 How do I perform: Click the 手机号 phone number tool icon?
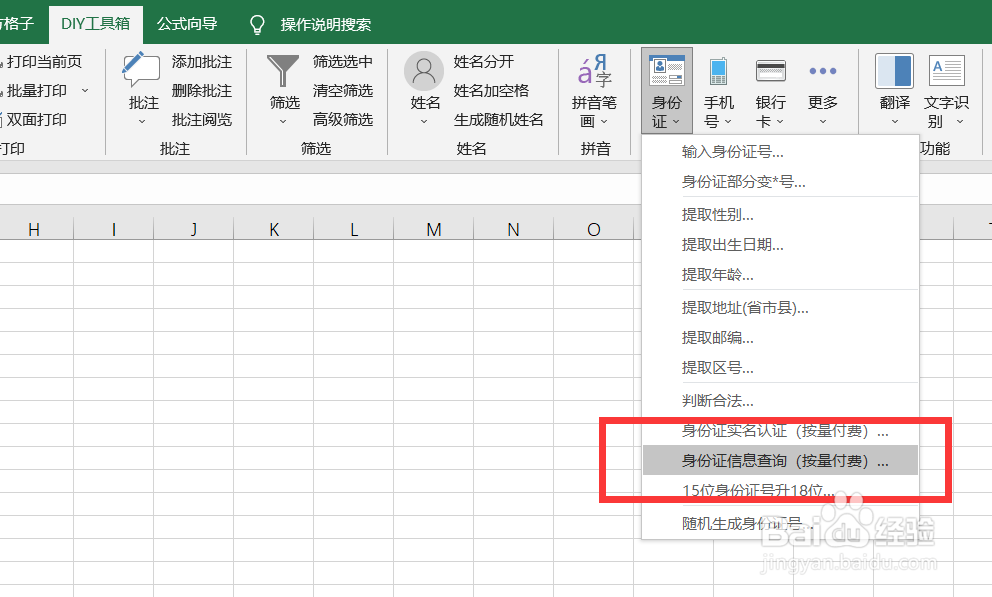[721, 70]
